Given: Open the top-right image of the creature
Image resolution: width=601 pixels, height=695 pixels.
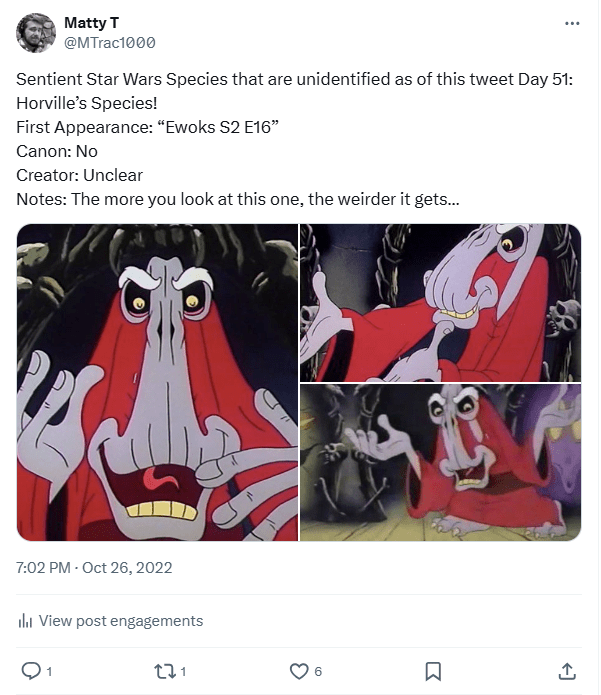Looking at the screenshot, I should click(x=440, y=303).
